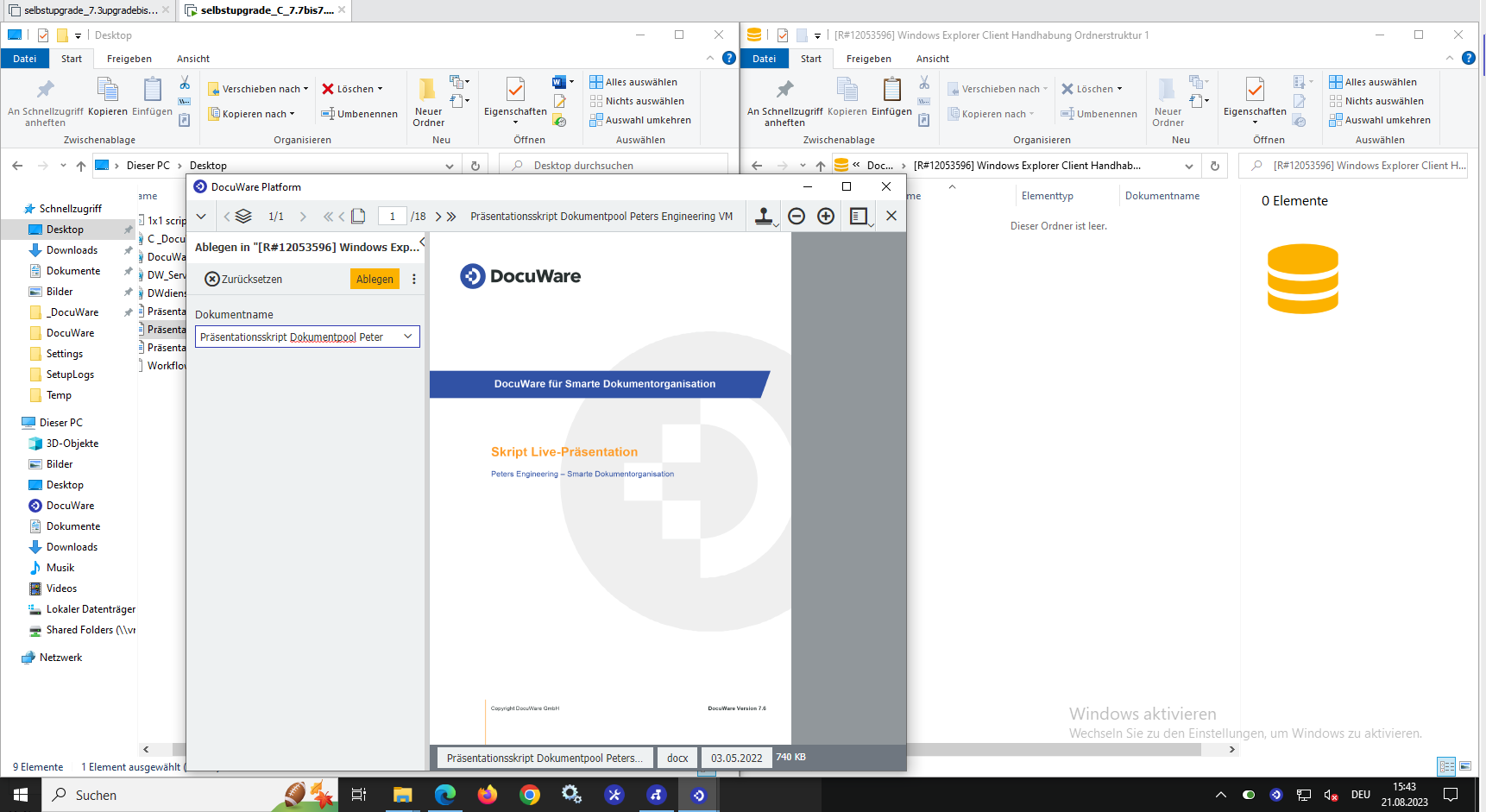This screenshot has width=1486, height=812.
Task: Expand the DocuWare viewer toolbar chevron
Action: point(201,217)
